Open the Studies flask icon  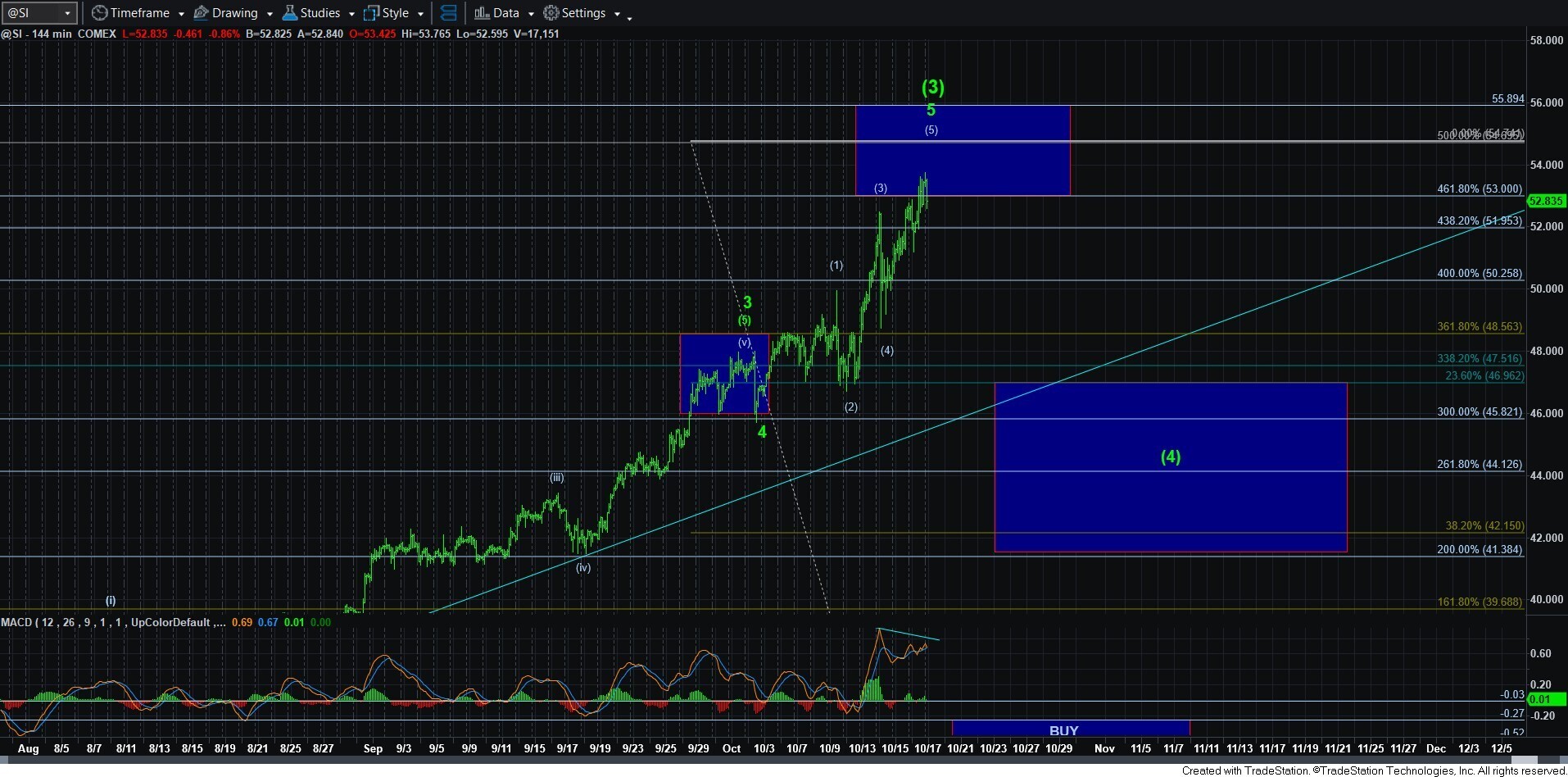[288, 12]
